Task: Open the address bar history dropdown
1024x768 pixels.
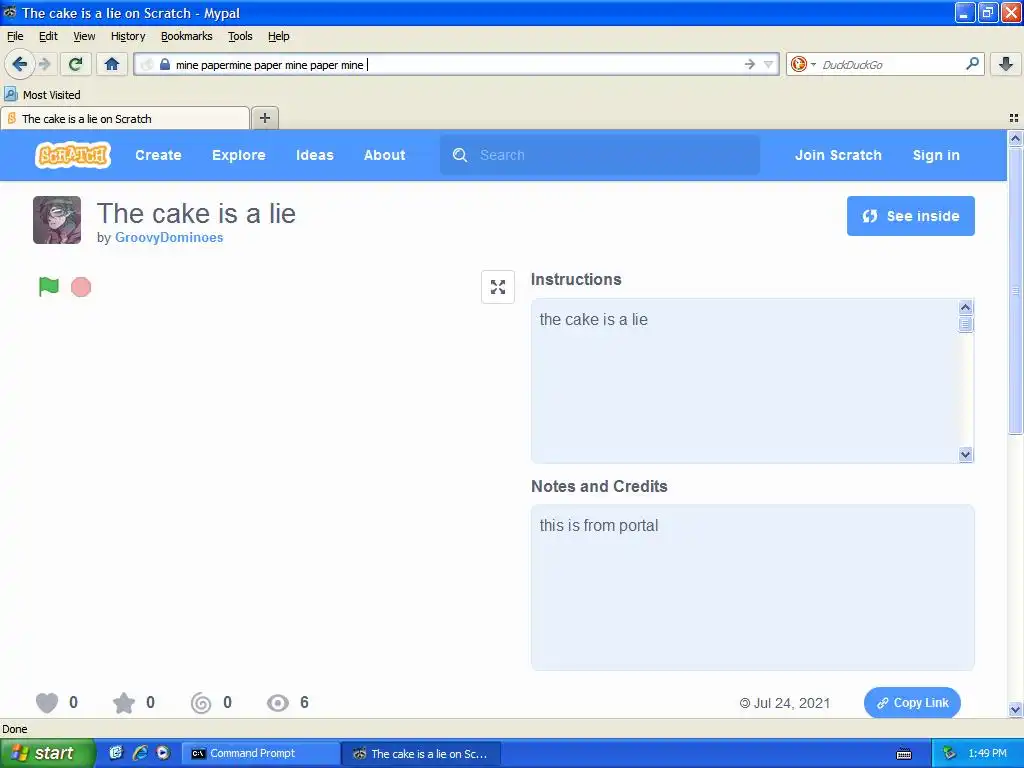Action: click(769, 64)
